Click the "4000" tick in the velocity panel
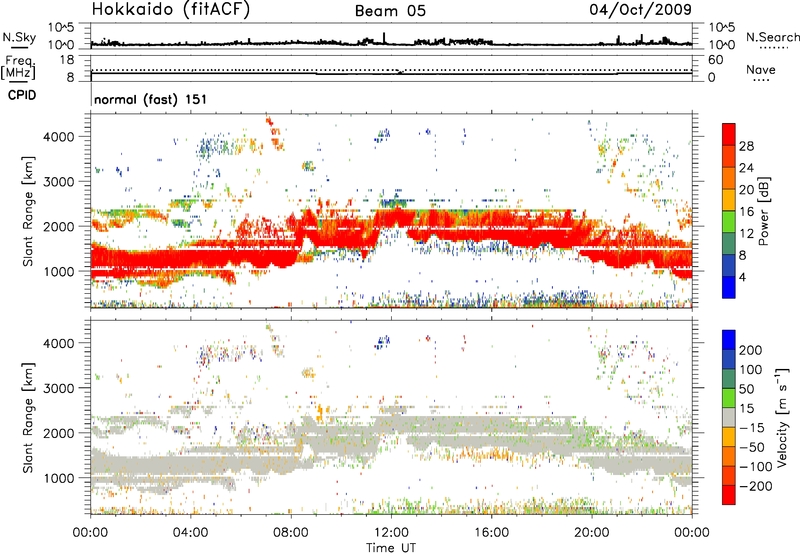 tap(59, 343)
